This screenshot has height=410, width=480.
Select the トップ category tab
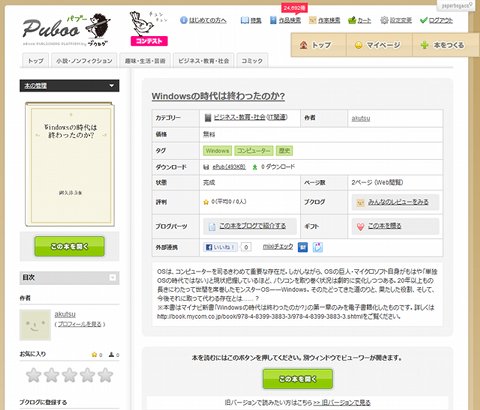click(x=36, y=61)
